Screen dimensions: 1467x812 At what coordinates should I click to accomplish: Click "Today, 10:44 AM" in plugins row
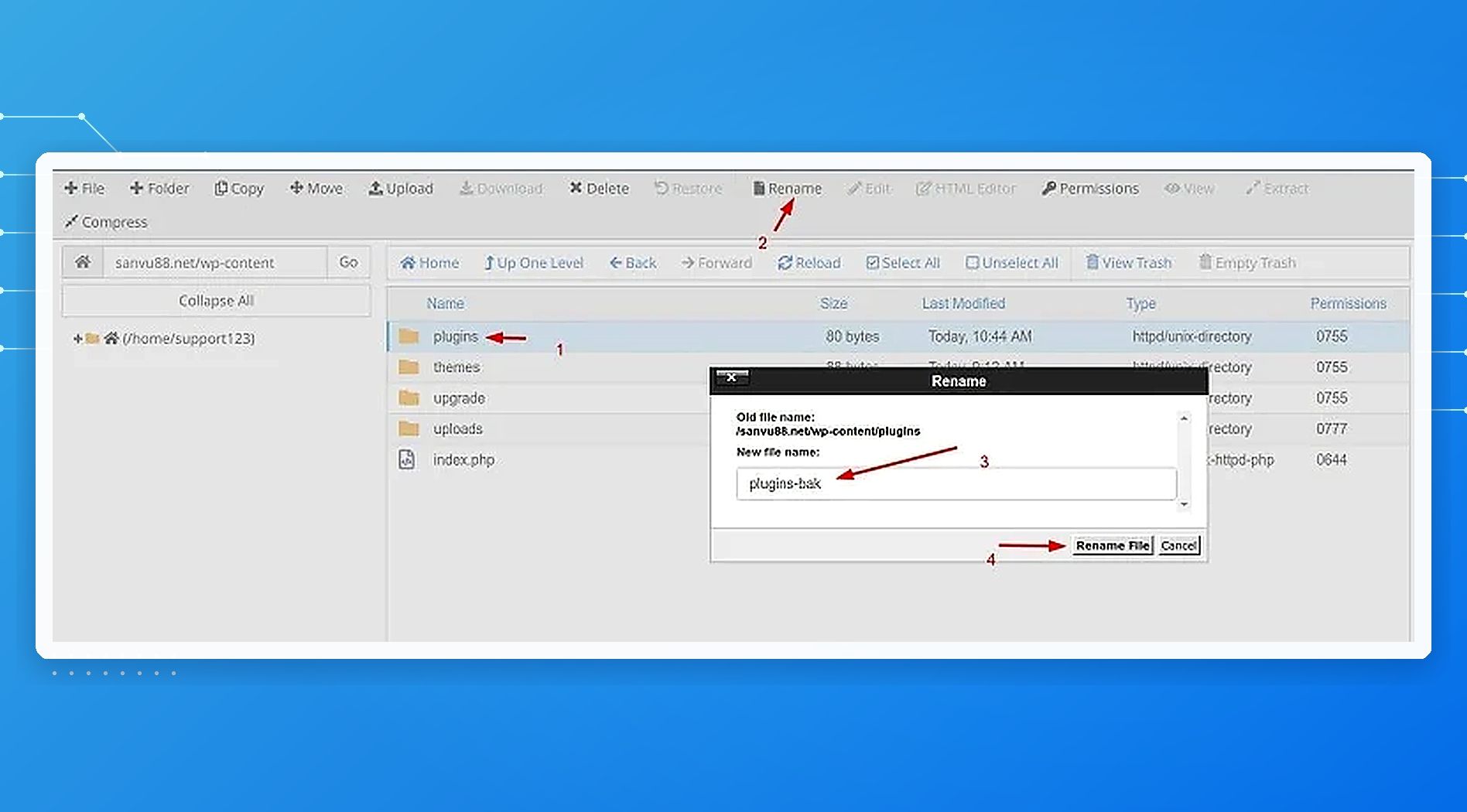[x=980, y=336]
